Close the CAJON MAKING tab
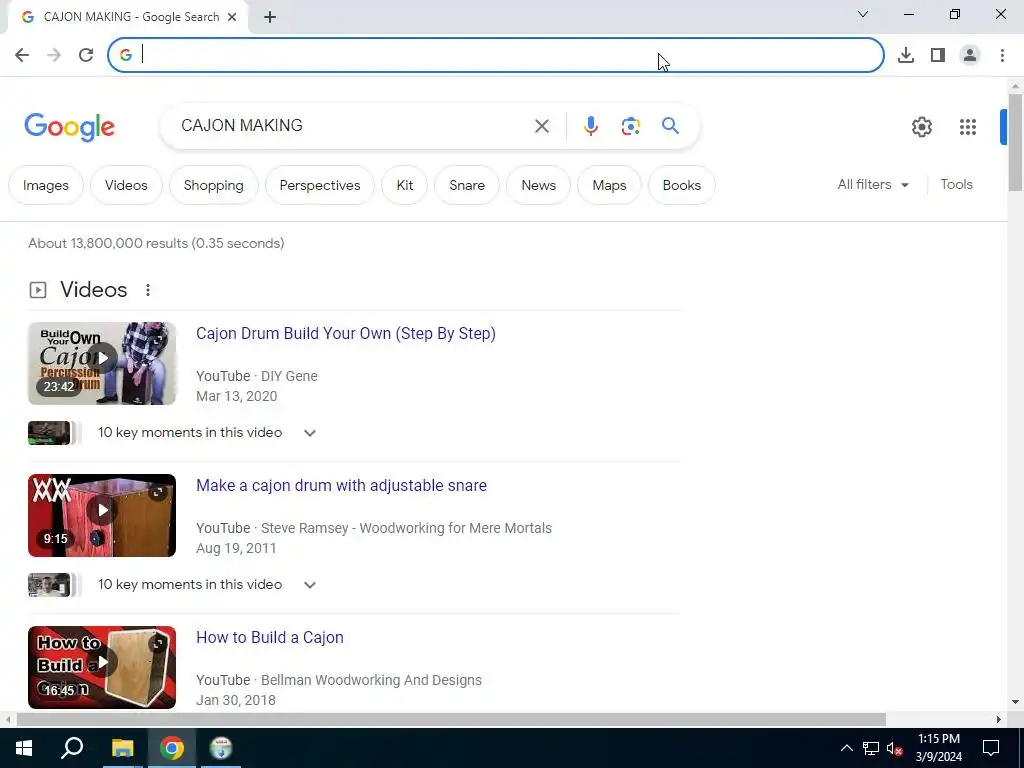Screen dimensions: 1024x768 point(232,17)
